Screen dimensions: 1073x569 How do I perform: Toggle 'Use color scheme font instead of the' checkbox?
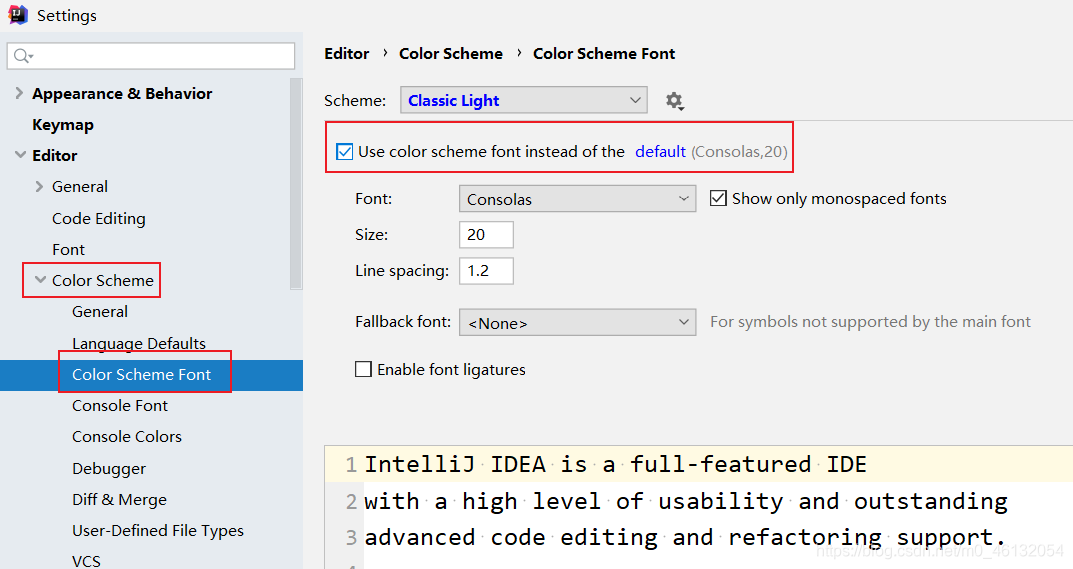coord(345,151)
